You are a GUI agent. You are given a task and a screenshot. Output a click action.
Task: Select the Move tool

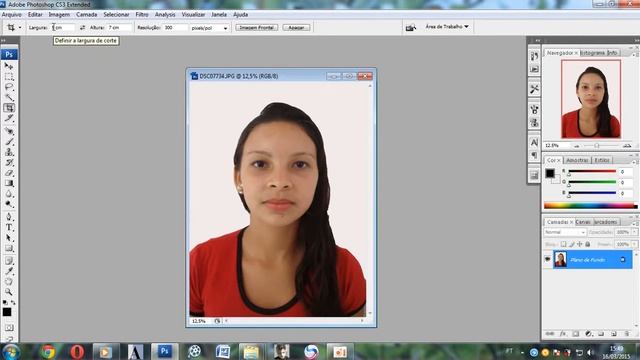9,66
